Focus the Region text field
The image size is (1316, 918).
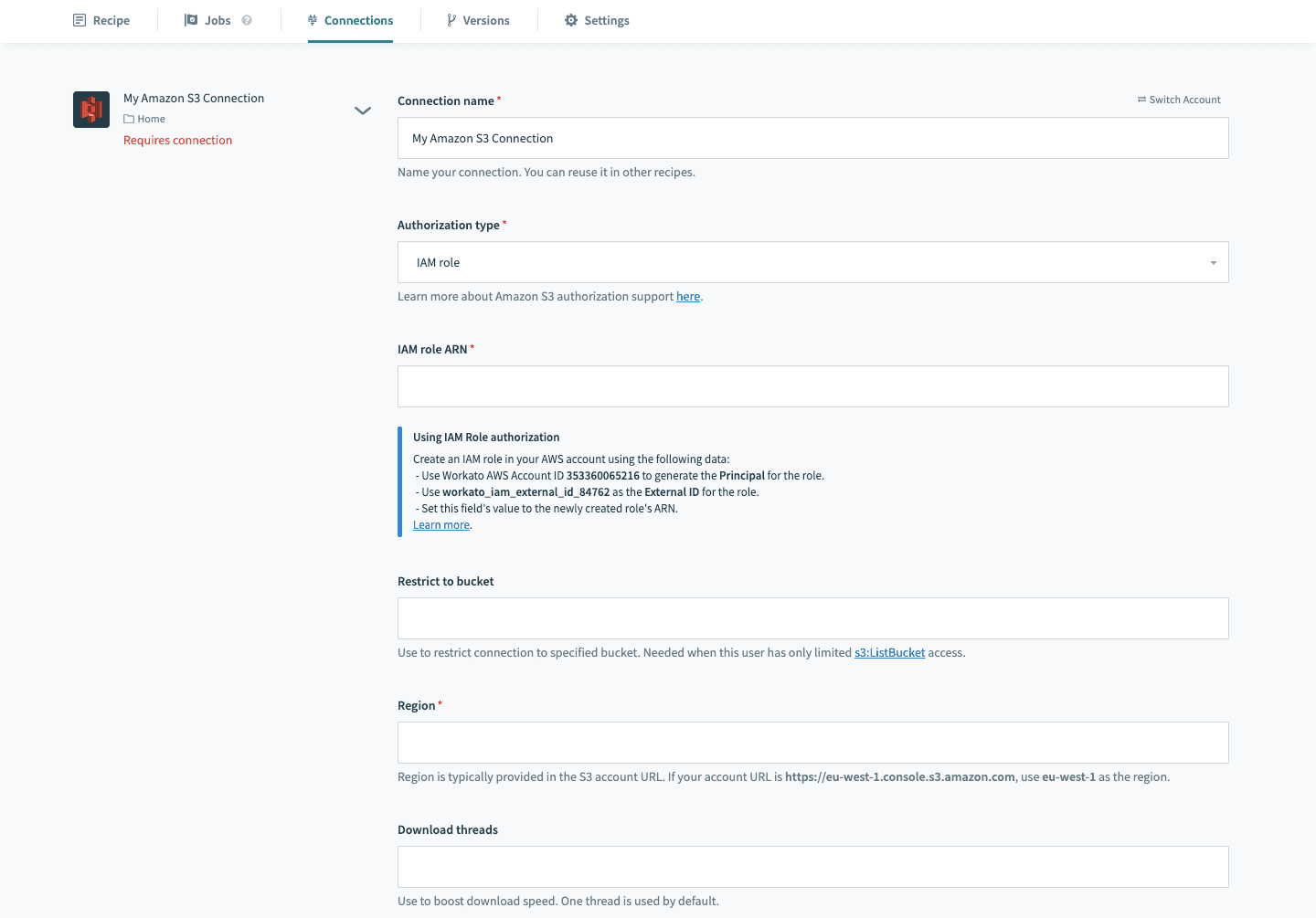(812, 743)
